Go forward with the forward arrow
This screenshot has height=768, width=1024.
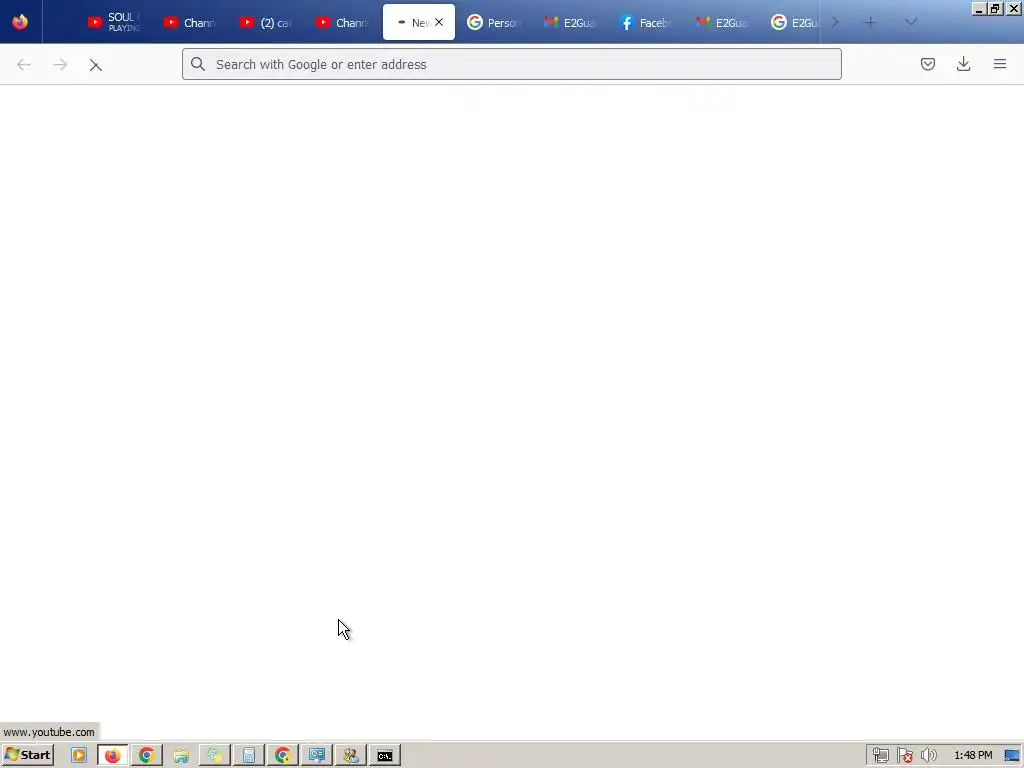(x=60, y=65)
